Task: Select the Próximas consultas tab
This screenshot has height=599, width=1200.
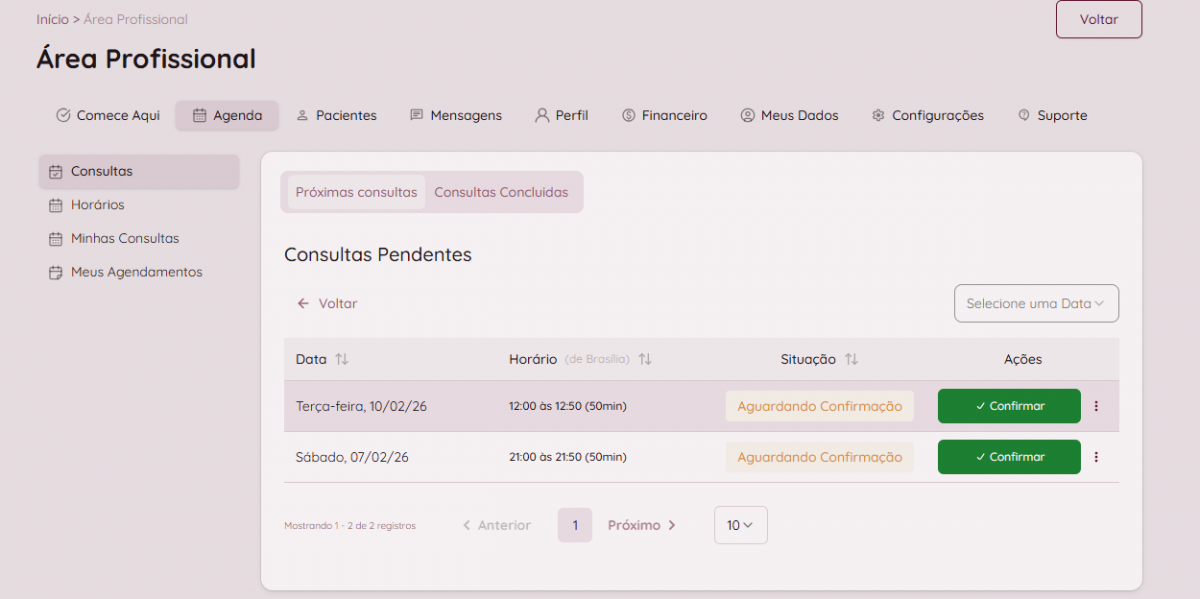Action: [x=356, y=192]
